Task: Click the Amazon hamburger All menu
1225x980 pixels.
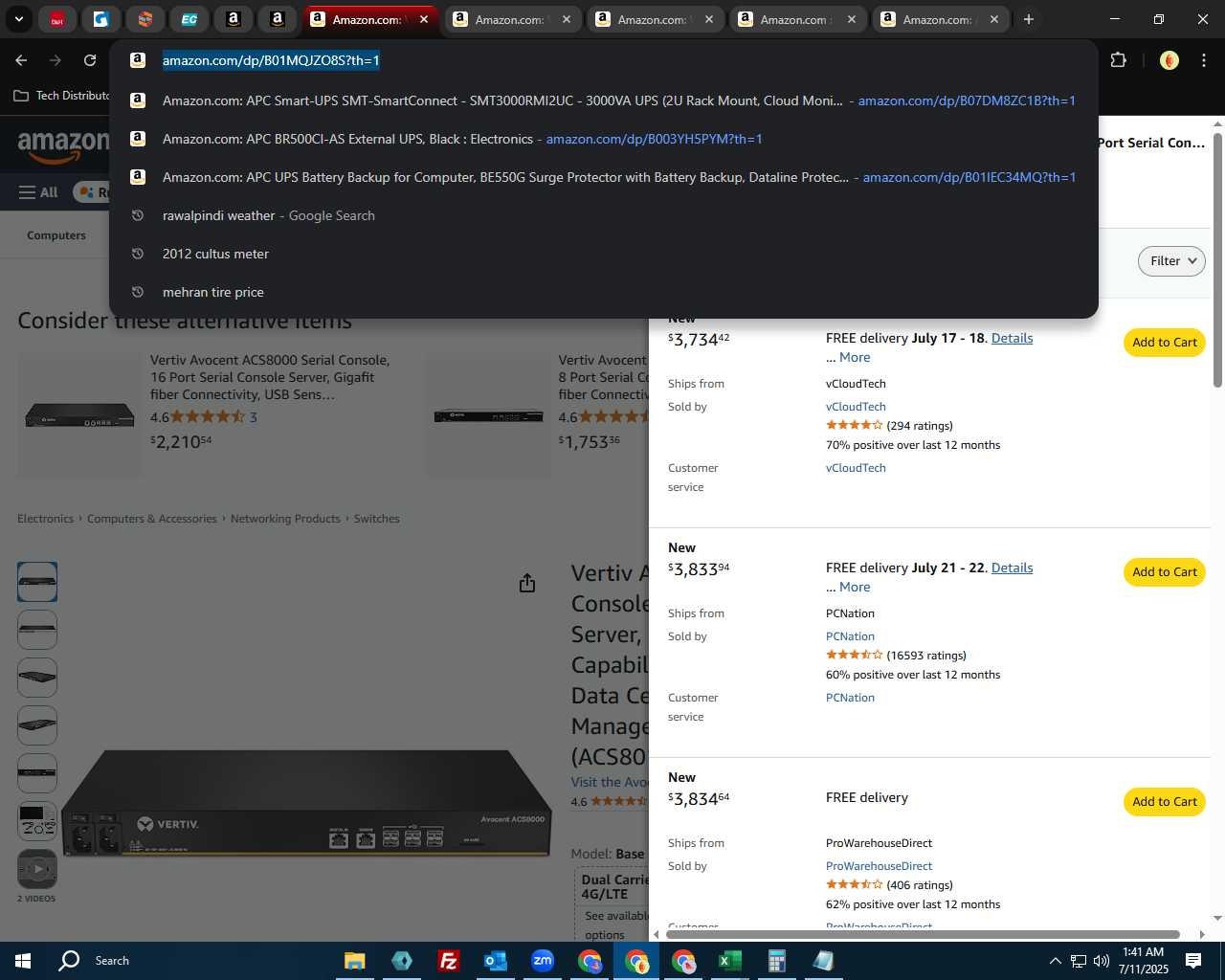Action: (38, 192)
